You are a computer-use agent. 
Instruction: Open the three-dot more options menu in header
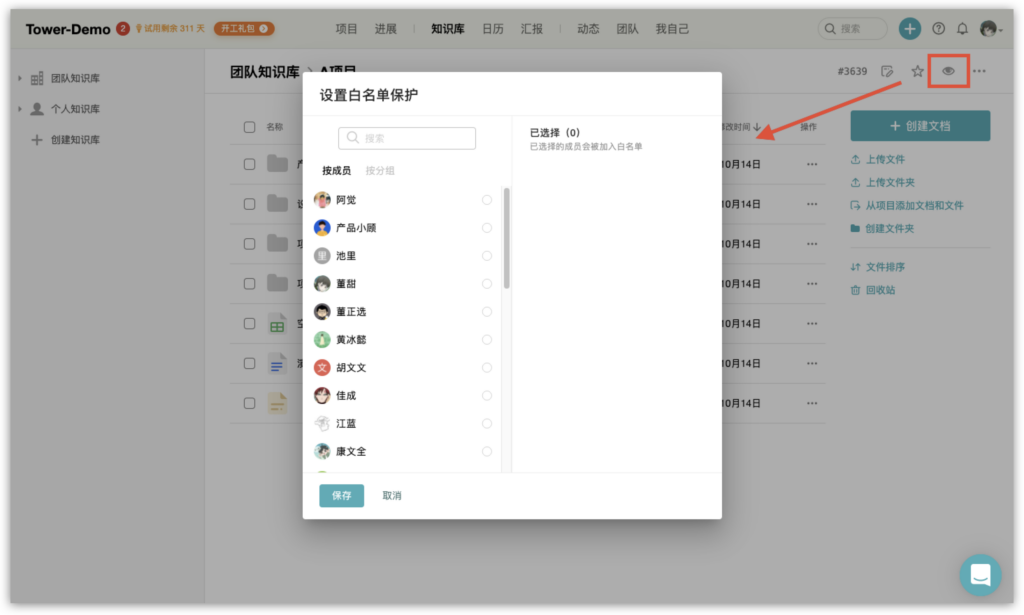click(x=979, y=71)
